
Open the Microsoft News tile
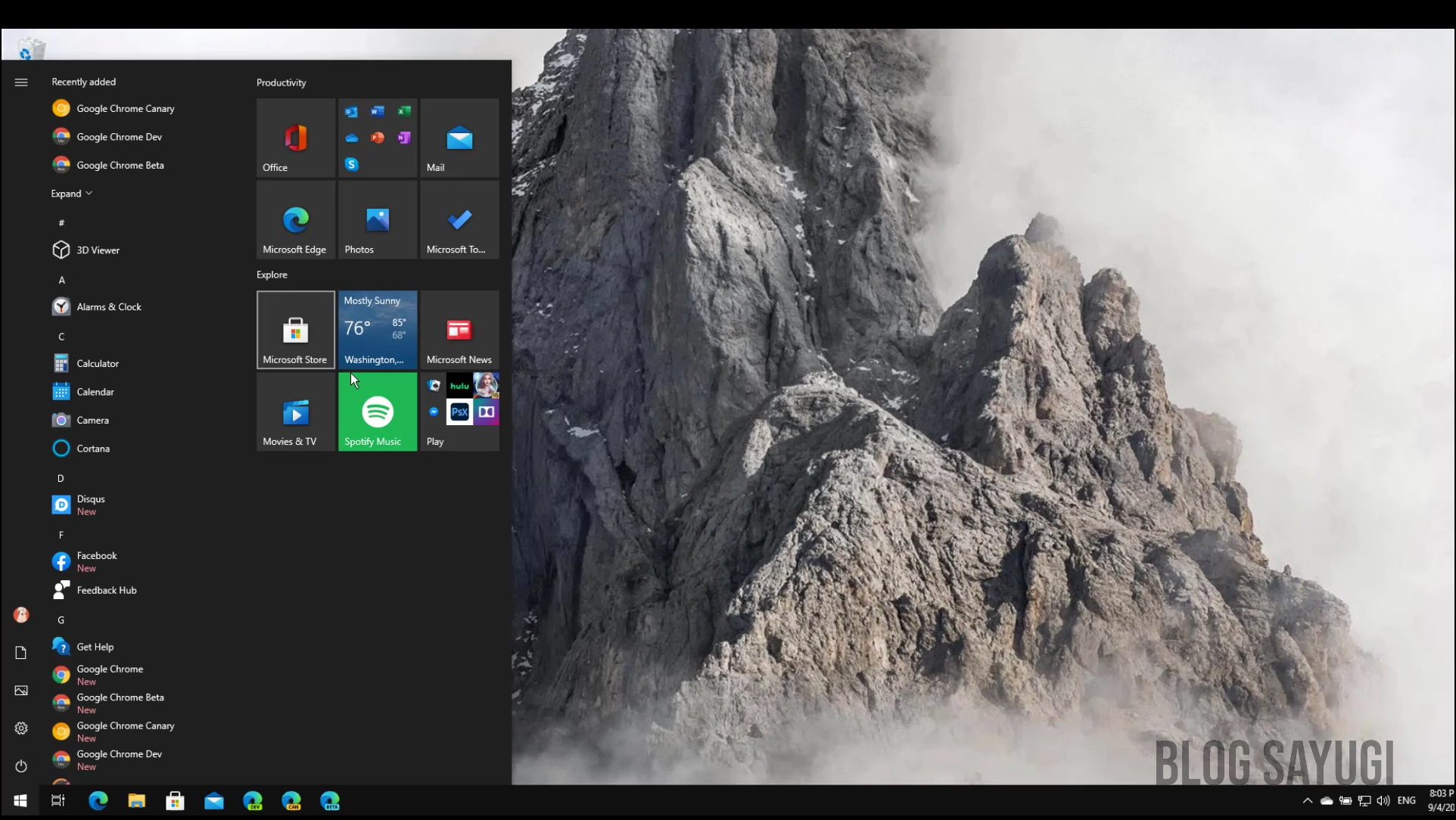point(459,331)
